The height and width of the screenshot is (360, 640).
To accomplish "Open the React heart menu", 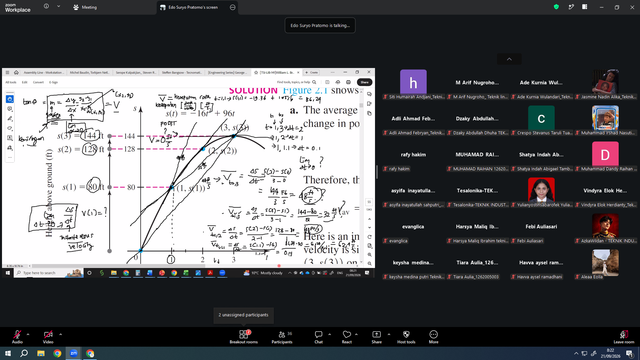I will 347,337.
